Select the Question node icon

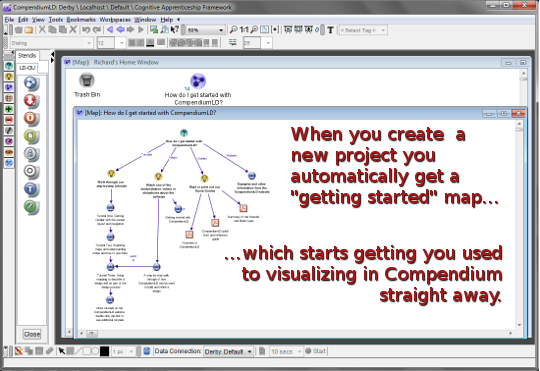point(9,66)
